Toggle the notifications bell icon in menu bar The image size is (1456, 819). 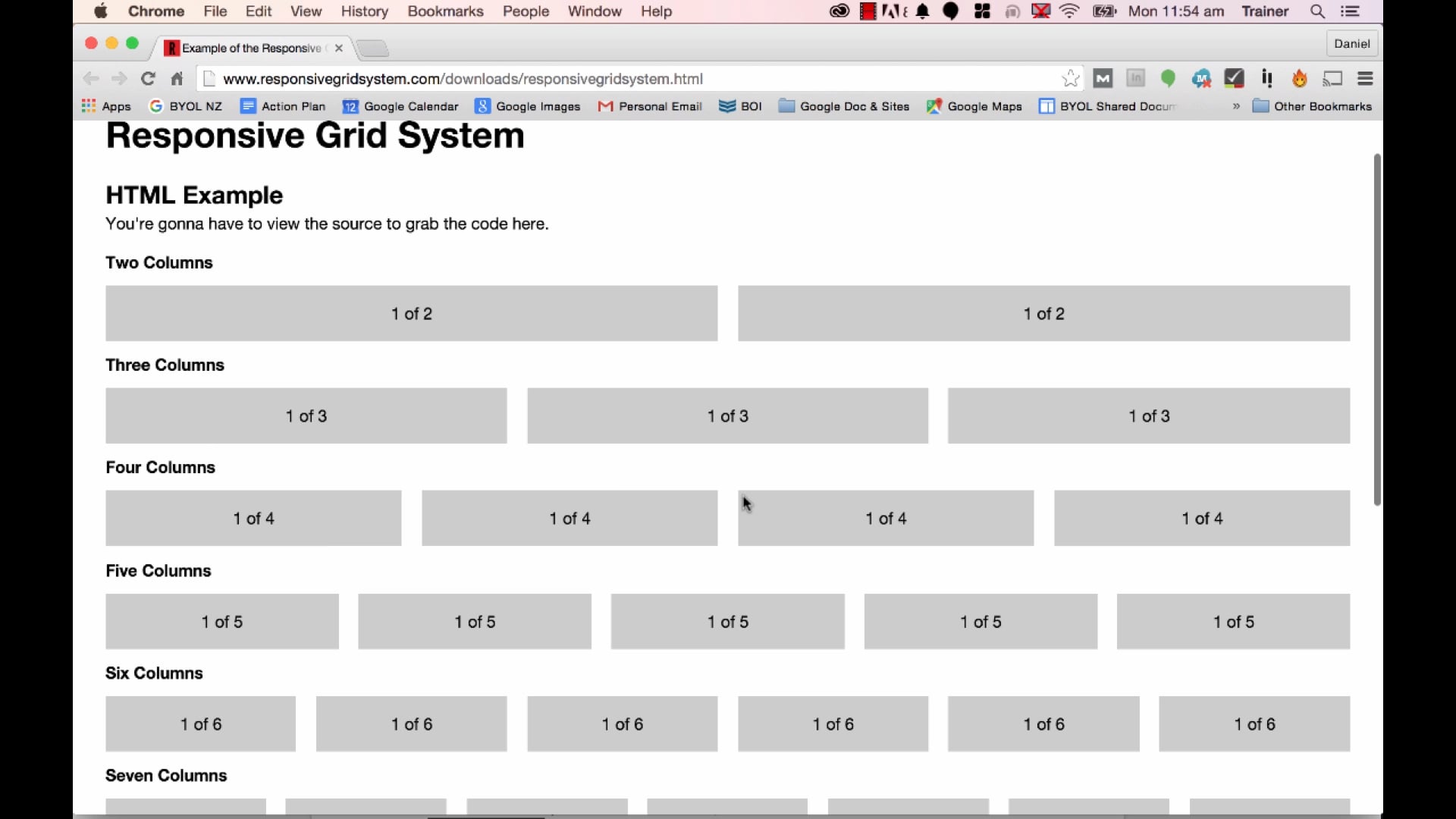tap(920, 11)
